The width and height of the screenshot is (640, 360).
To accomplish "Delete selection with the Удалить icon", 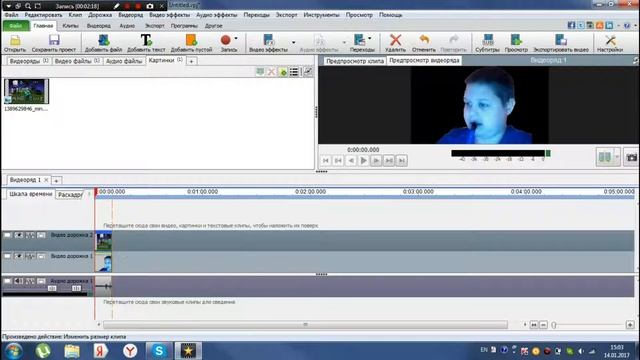I will click(x=395, y=43).
